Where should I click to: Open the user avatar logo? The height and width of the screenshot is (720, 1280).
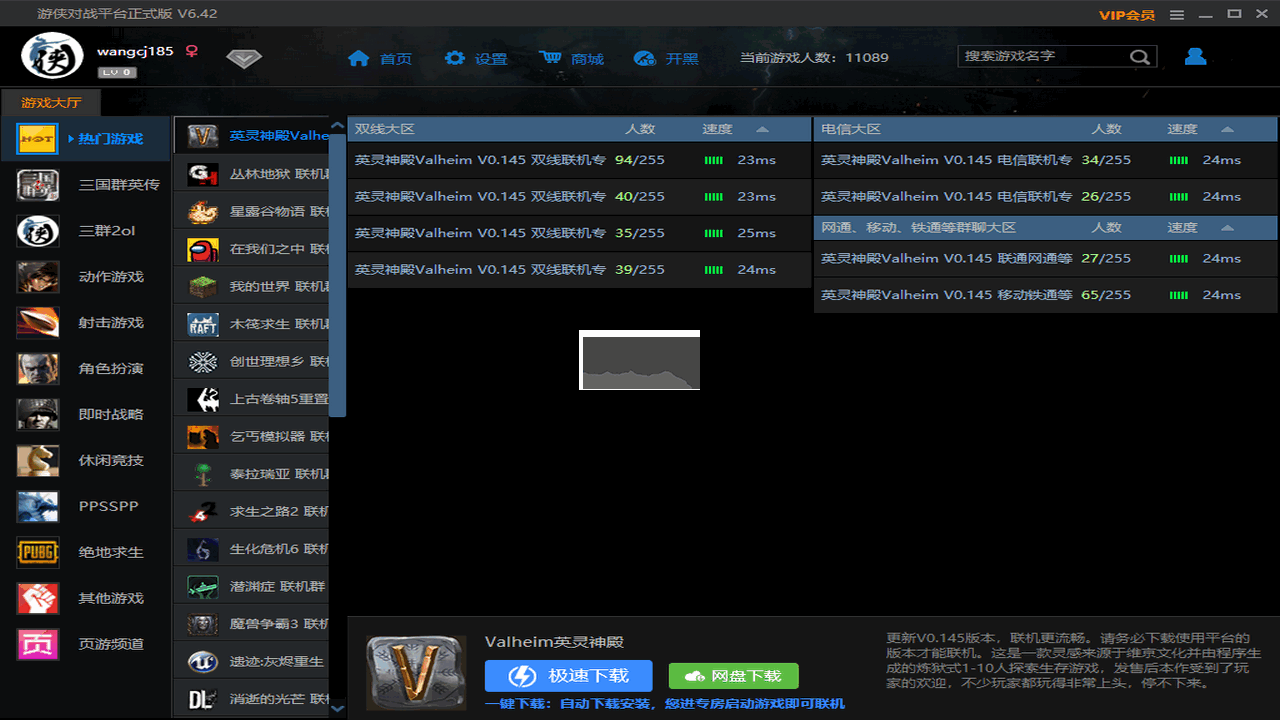point(53,56)
